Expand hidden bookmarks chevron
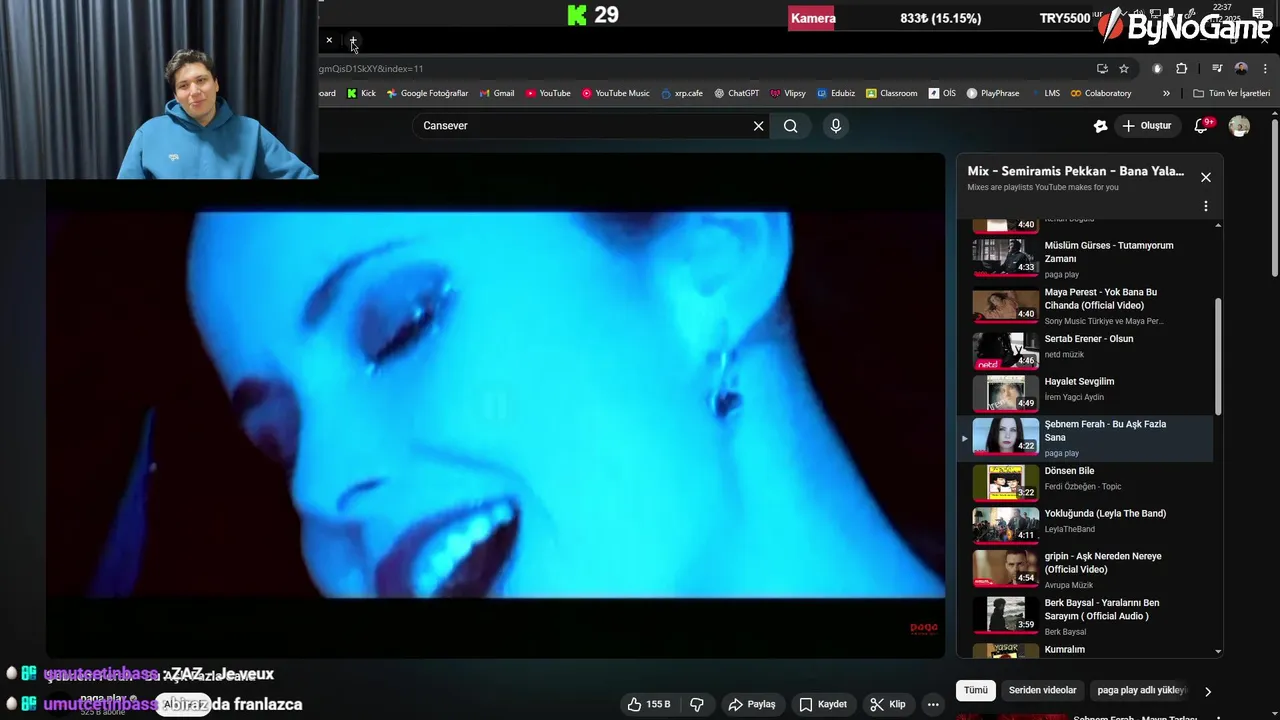 point(1166,93)
